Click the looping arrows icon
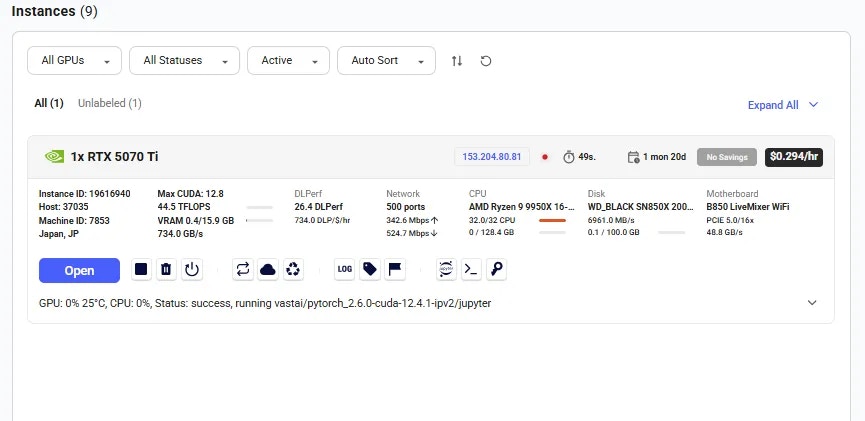 pos(243,269)
